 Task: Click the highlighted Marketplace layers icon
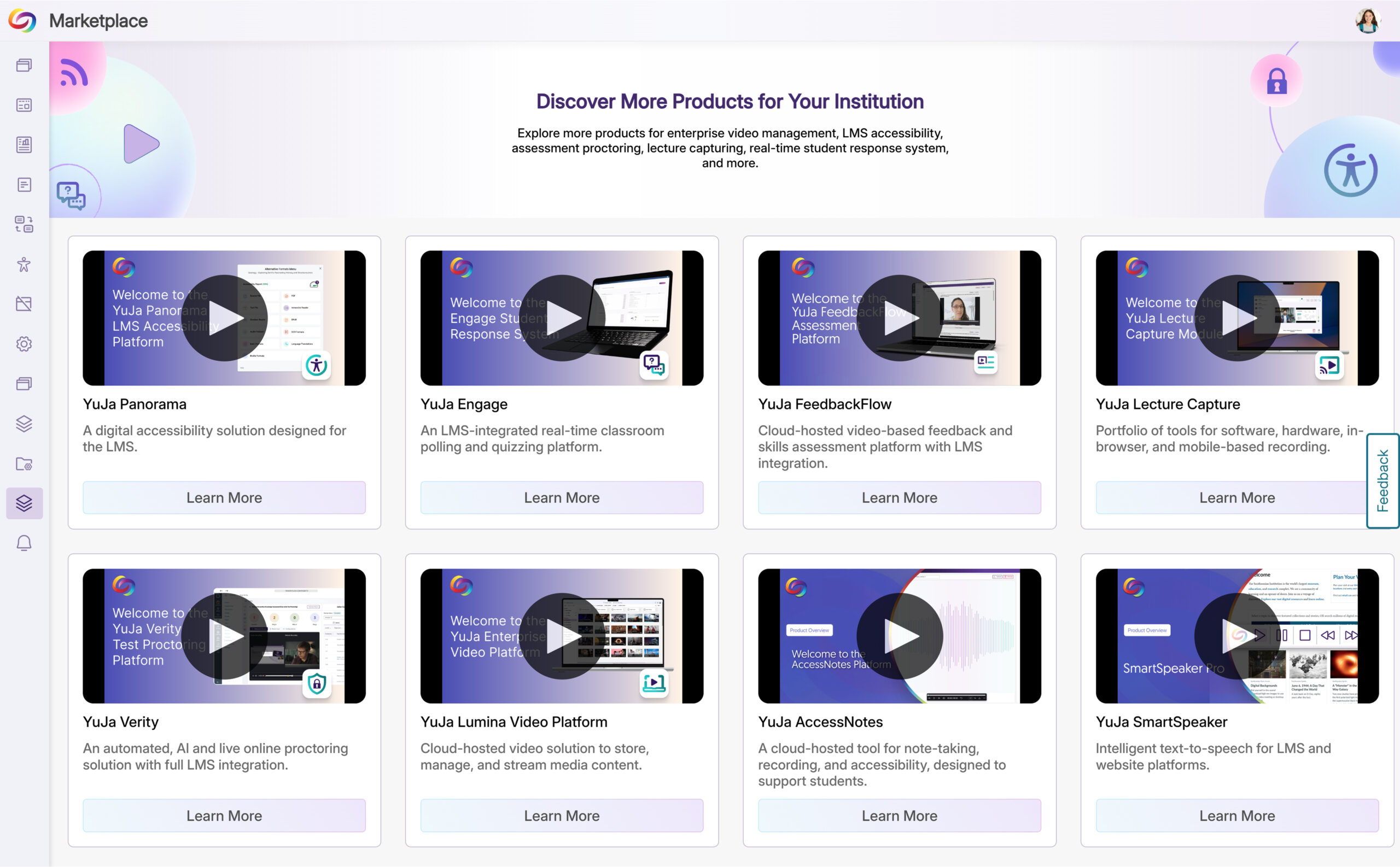[24, 503]
